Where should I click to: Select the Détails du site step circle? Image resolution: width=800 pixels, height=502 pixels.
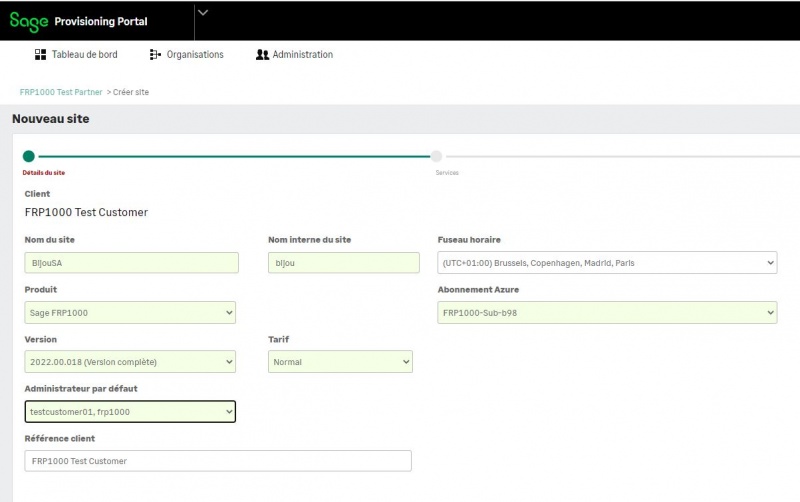tap(29, 156)
